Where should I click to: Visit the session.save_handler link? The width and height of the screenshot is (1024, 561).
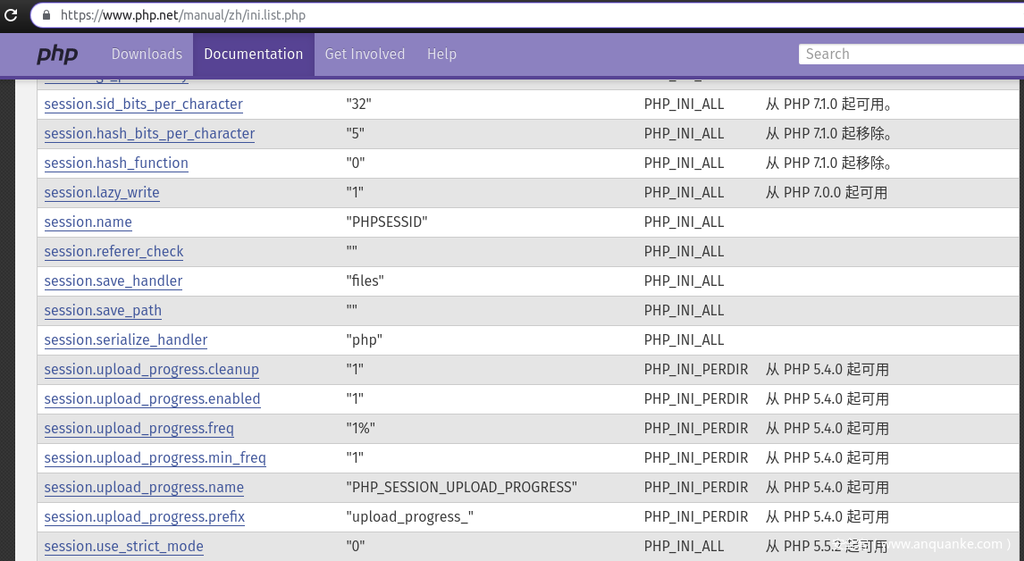(113, 281)
